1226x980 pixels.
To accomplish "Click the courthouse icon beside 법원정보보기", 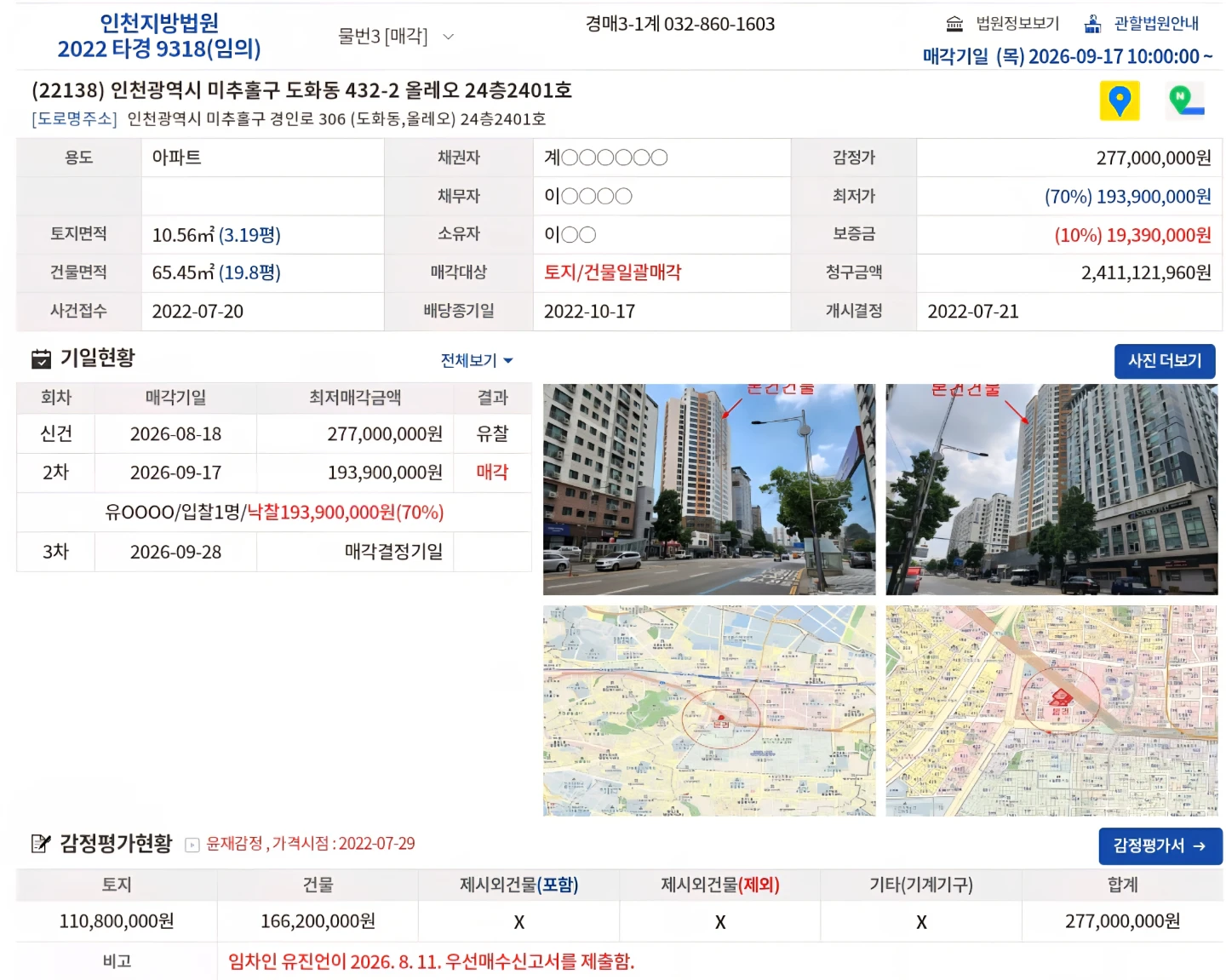I will [x=955, y=24].
